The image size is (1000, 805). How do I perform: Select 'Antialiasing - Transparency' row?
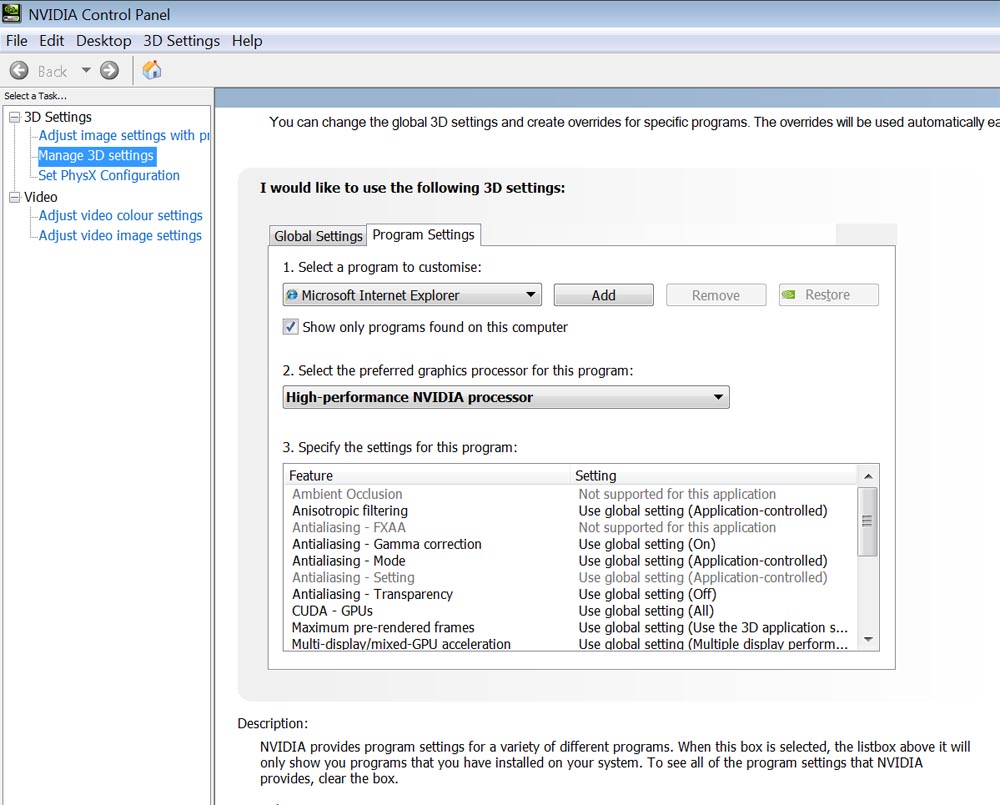[x=570, y=594]
